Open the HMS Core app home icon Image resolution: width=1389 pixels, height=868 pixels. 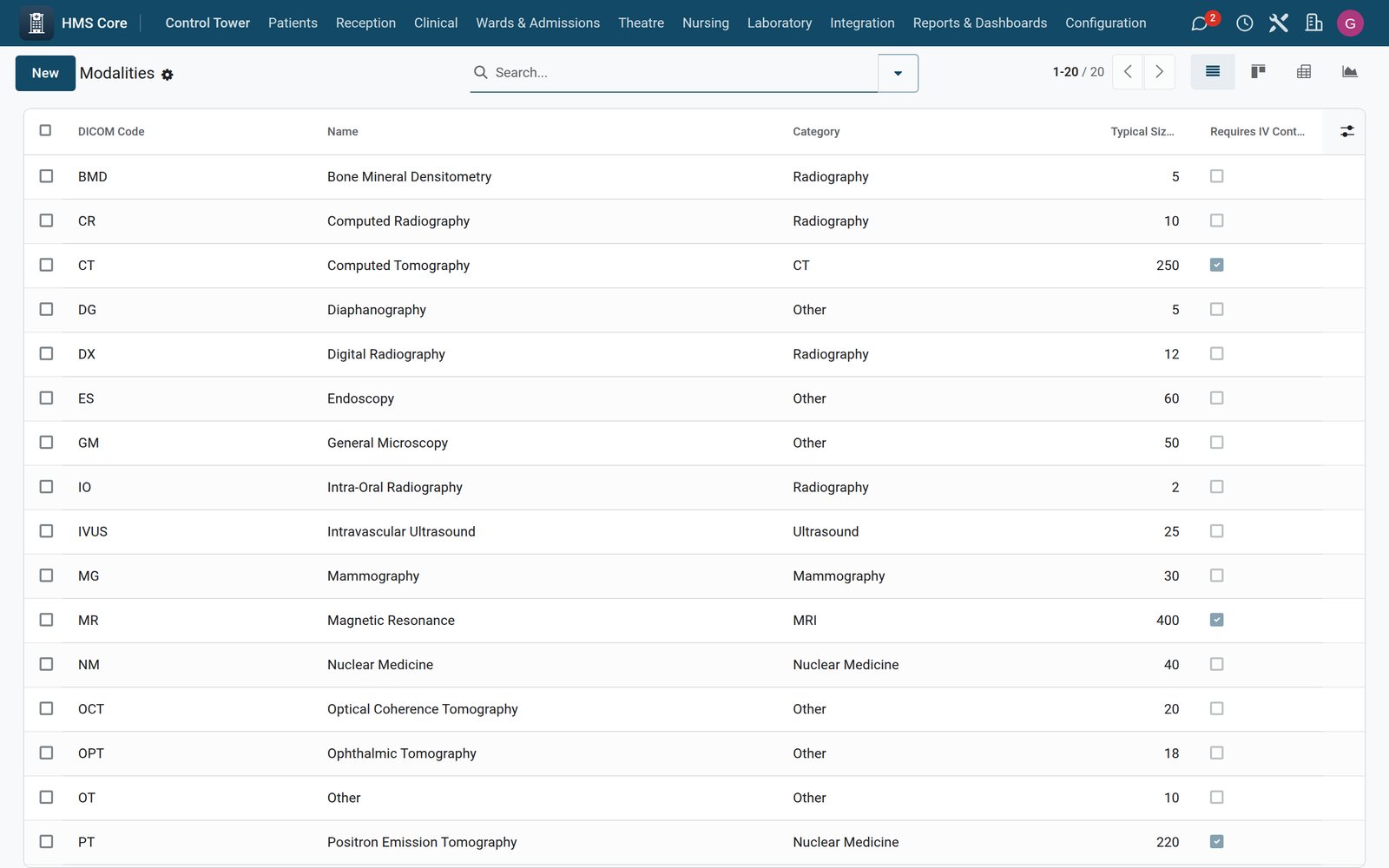pos(36,23)
